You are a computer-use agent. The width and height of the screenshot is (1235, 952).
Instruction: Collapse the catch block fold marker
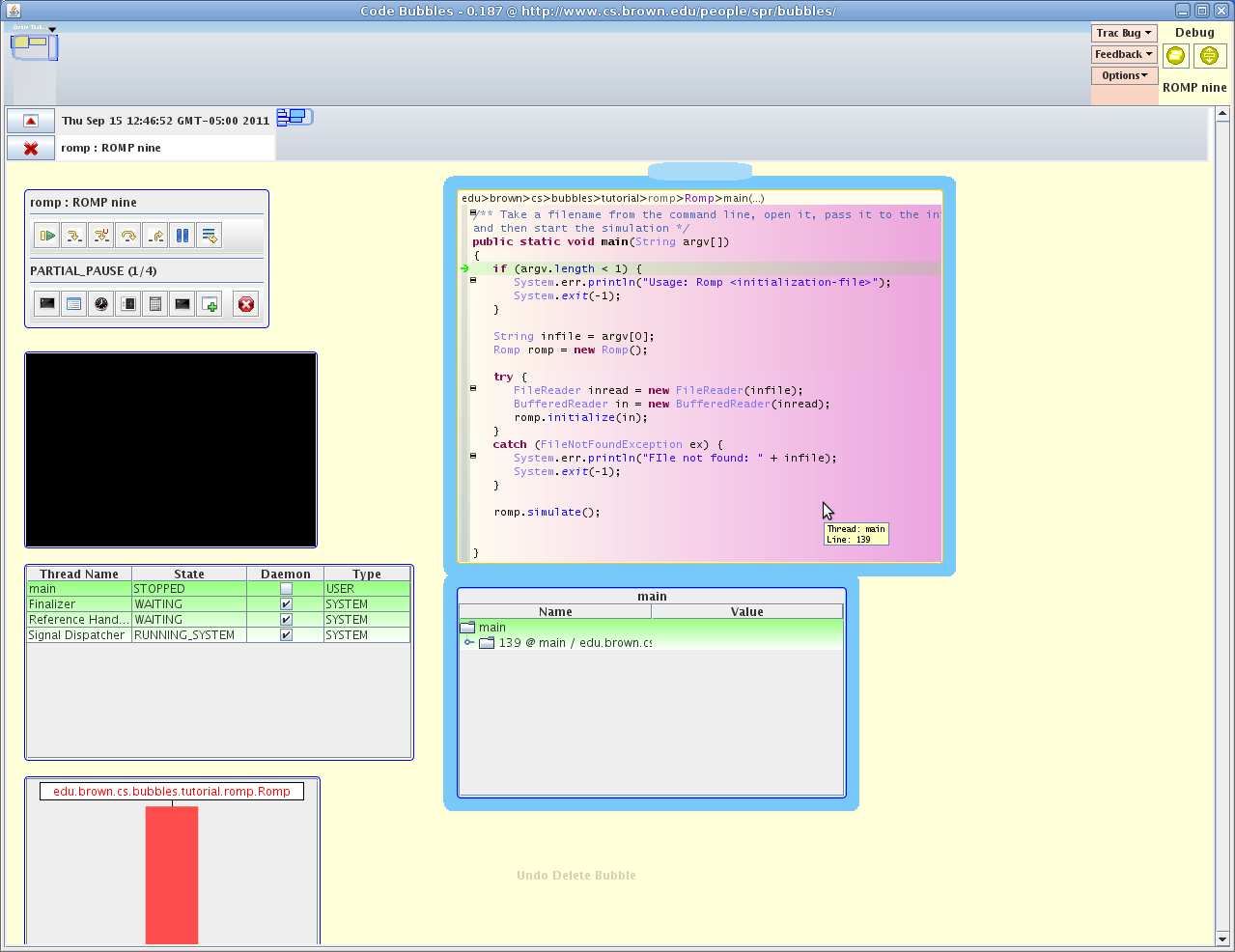[473, 457]
